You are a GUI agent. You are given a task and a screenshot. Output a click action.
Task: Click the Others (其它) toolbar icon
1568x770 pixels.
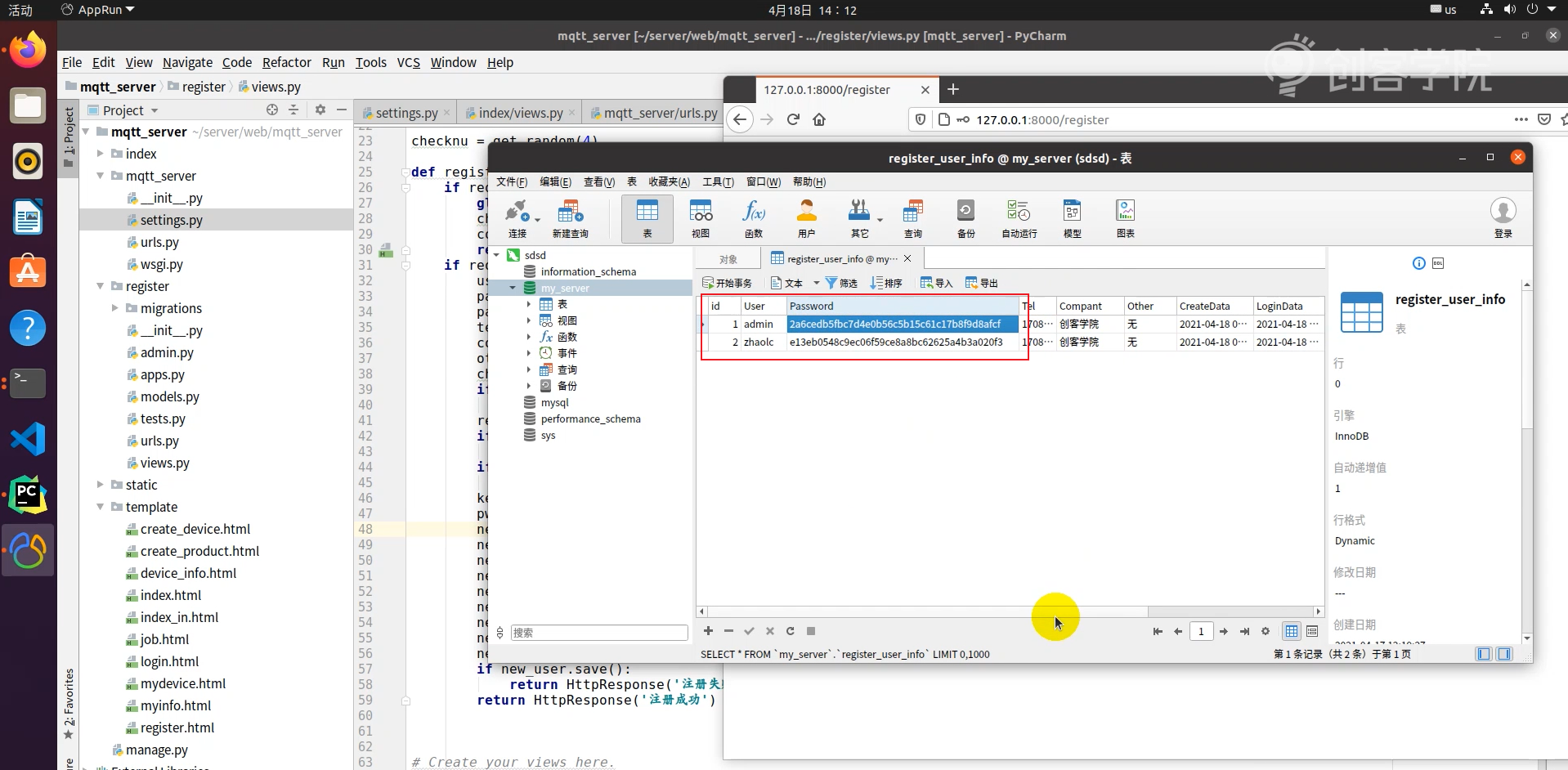click(860, 218)
